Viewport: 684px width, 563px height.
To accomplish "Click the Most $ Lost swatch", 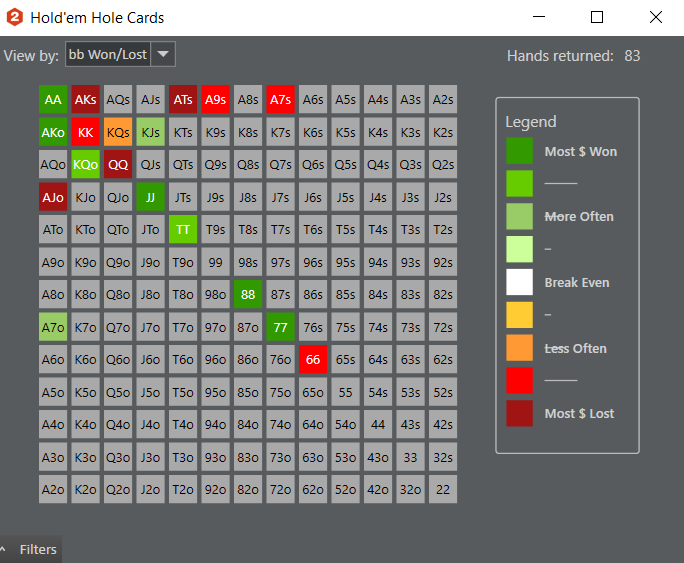I will (x=520, y=413).
